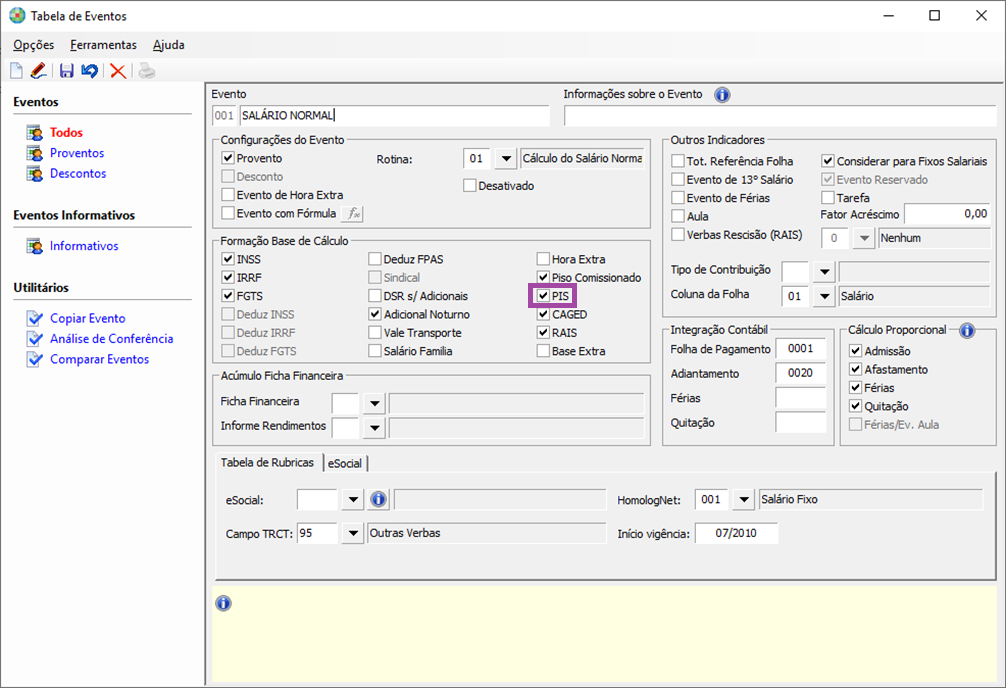
Task: Click the checkmark icon beside Comparar Eventos
Action: click(35, 359)
